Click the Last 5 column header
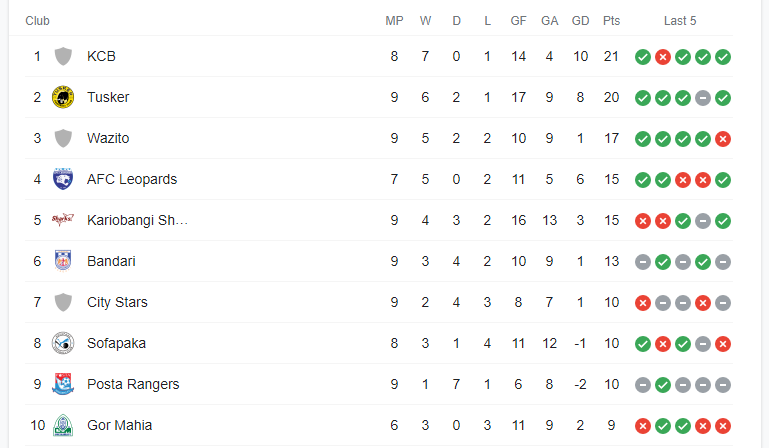This screenshot has width=769, height=448. click(680, 21)
